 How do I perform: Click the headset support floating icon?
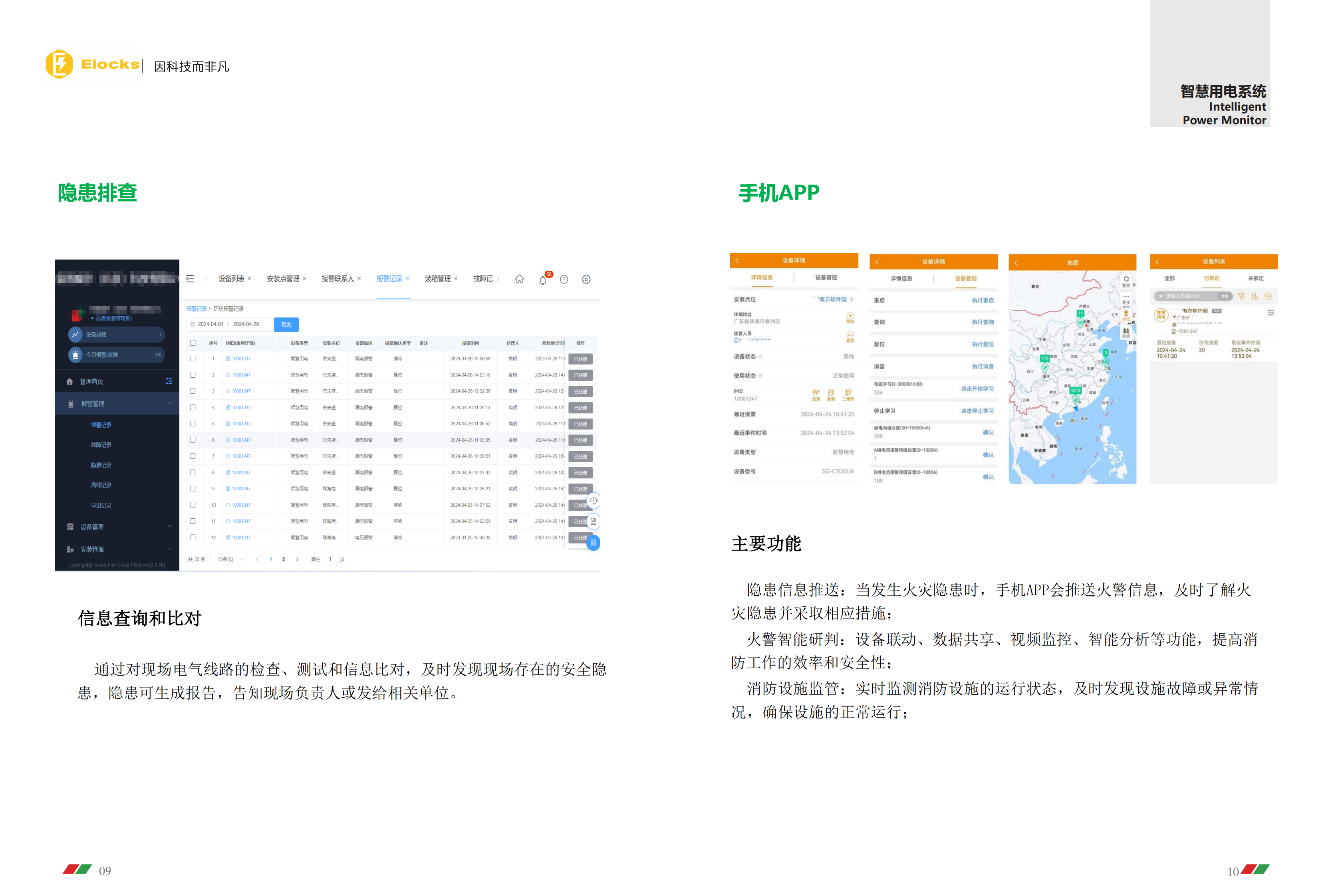[x=593, y=501]
